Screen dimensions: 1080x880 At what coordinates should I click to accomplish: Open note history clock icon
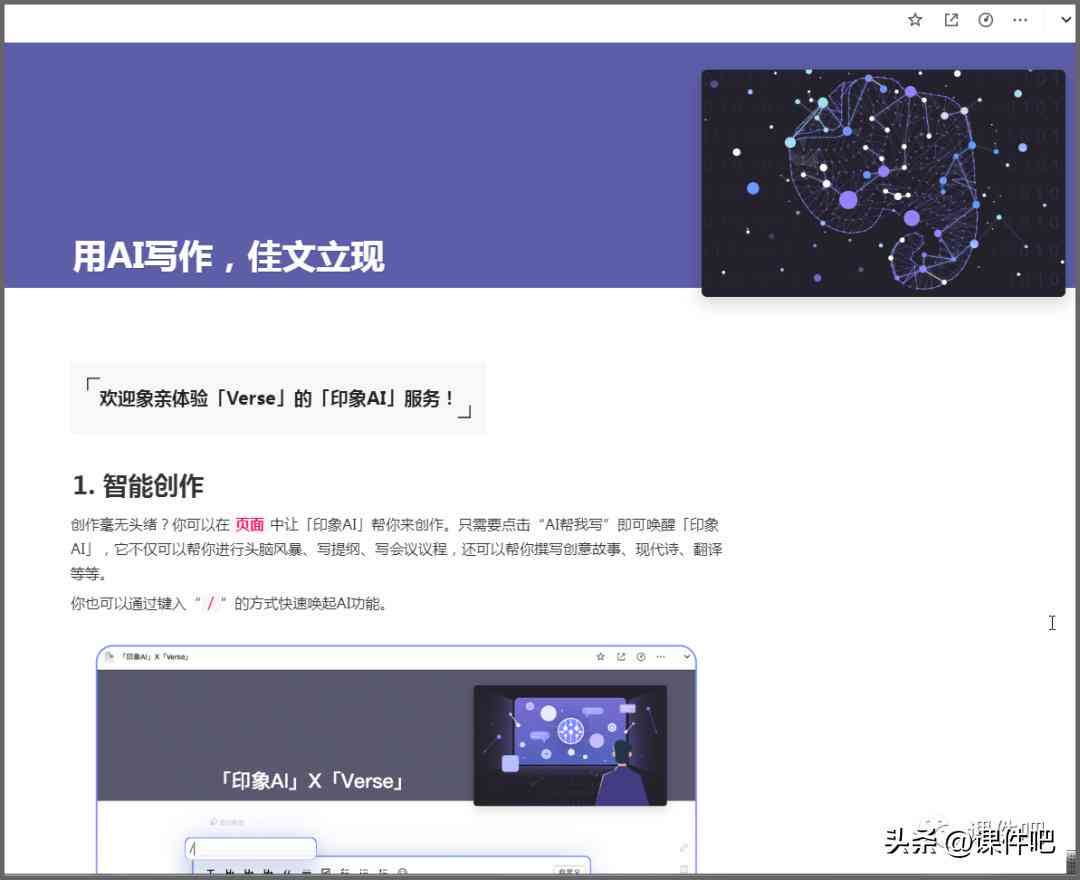point(986,20)
